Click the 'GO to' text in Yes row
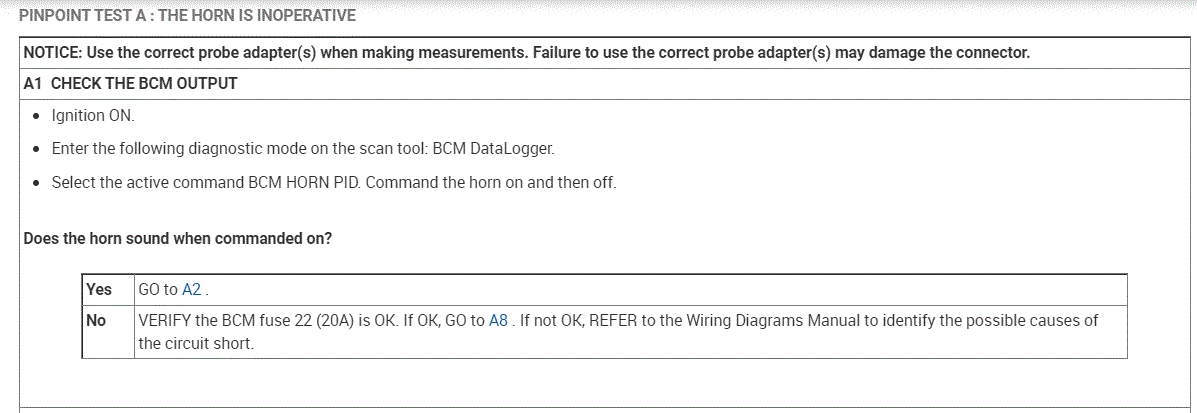Screen dimensions: 1197x413 click(157, 290)
